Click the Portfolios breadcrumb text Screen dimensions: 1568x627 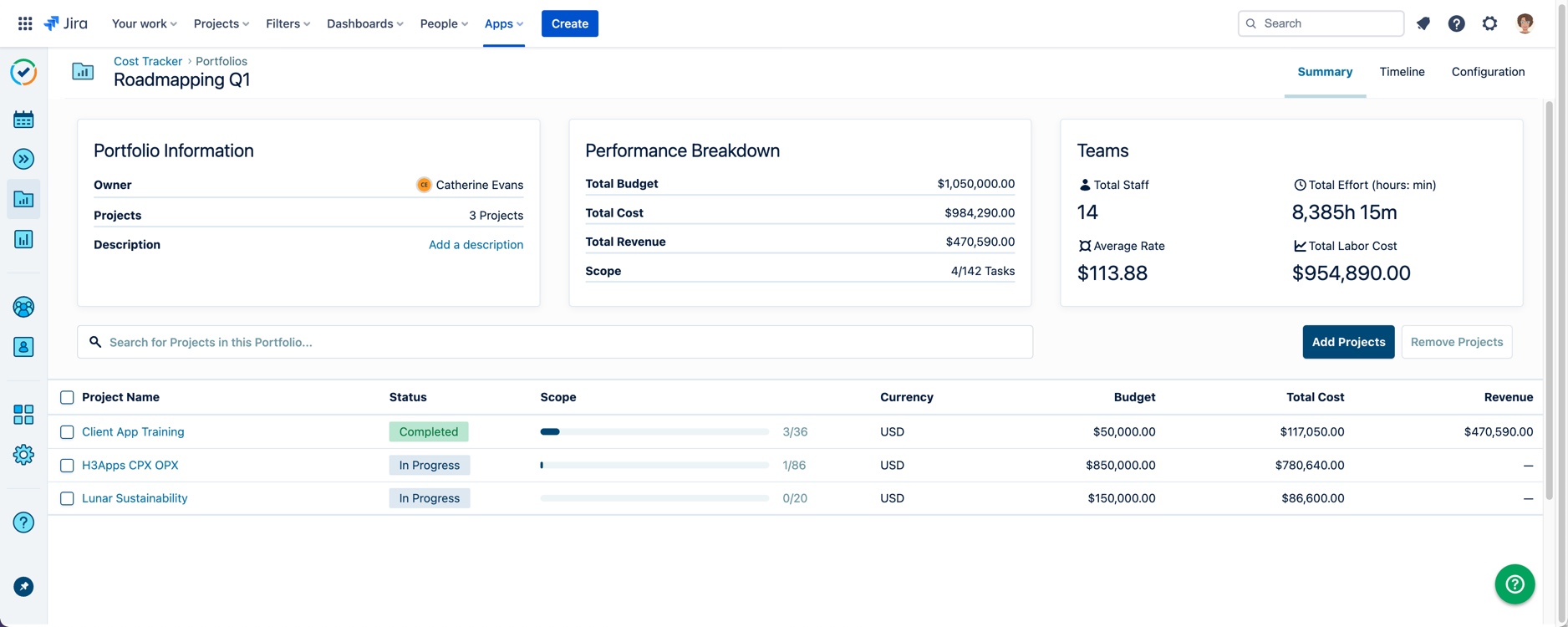(221, 61)
